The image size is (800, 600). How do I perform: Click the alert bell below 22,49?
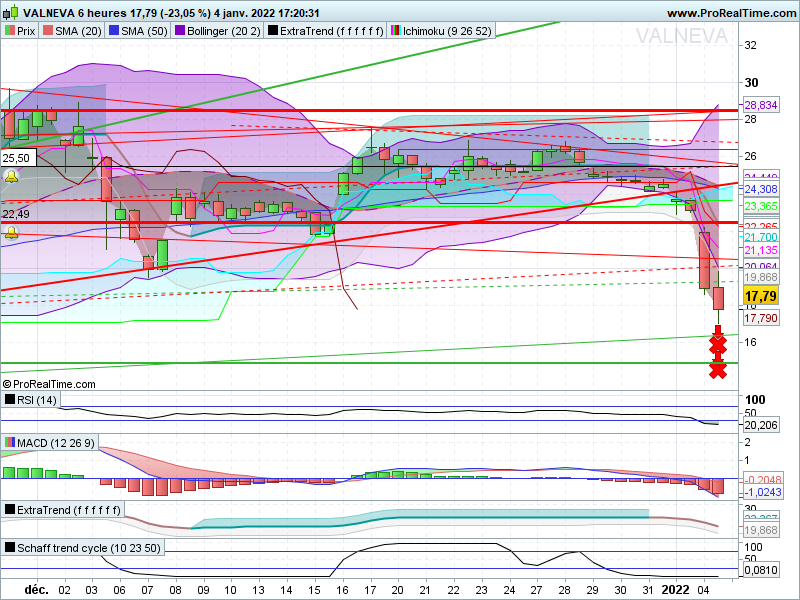pos(11,233)
